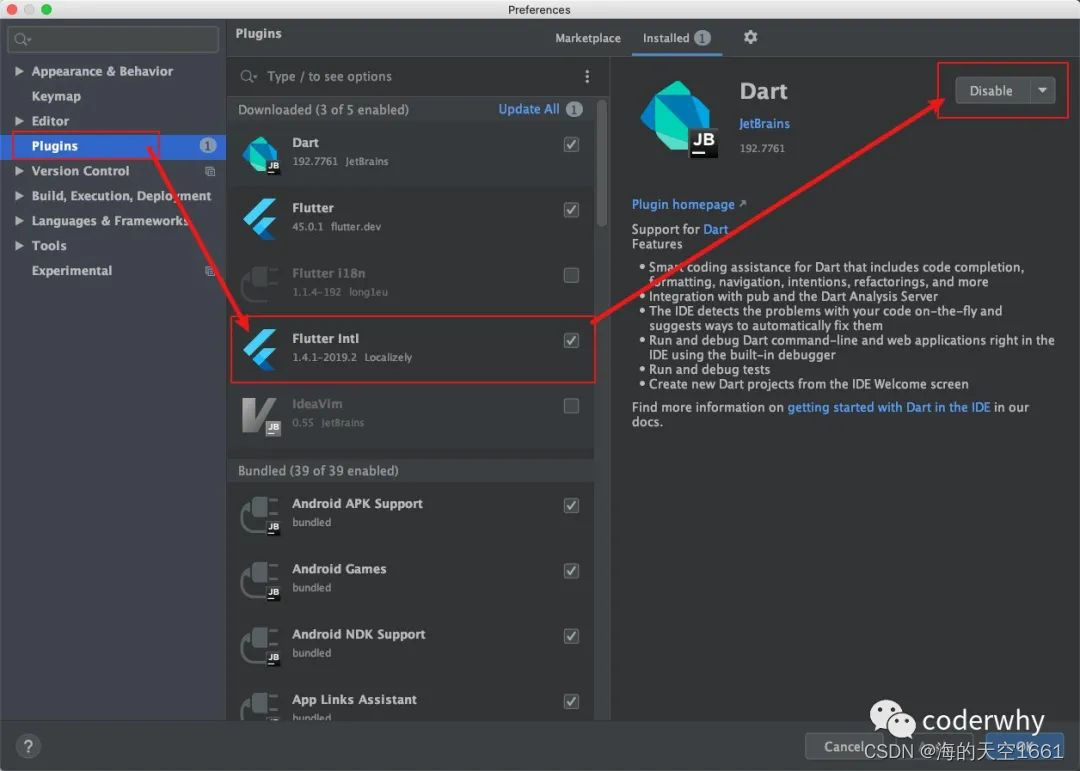The height and width of the screenshot is (771, 1080).
Task: Click the Flutter Intl plugin logo
Action: [x=260, y=349]
